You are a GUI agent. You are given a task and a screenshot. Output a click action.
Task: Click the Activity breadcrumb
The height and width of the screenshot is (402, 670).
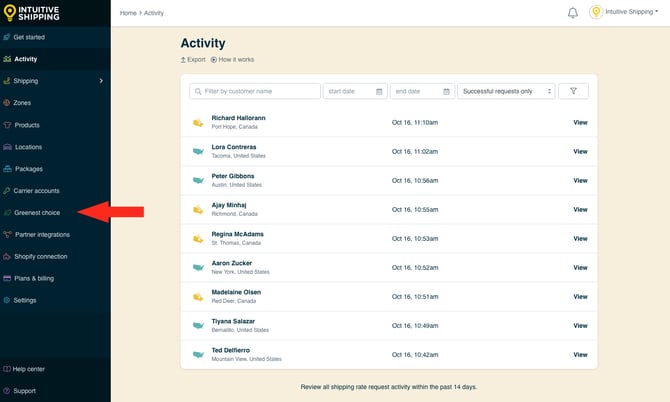tap(154, 13)
